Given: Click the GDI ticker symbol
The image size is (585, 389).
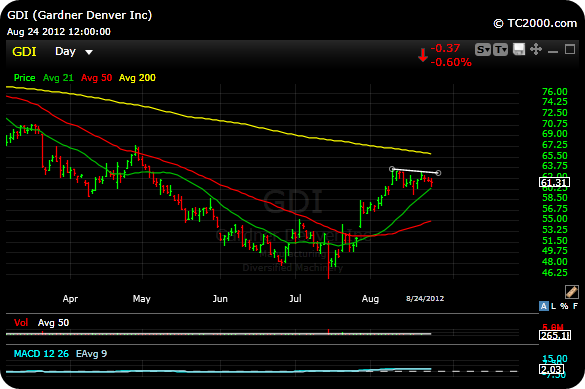Looking at the screenshot, I should tap(24, 51).
